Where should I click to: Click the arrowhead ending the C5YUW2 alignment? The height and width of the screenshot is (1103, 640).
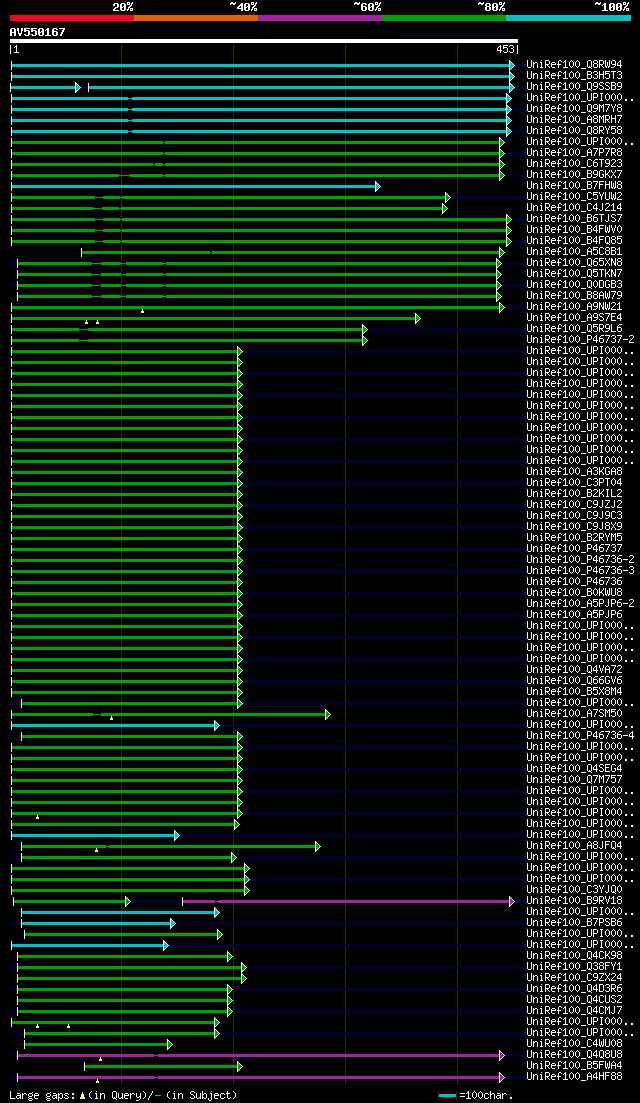coord(447,198)
